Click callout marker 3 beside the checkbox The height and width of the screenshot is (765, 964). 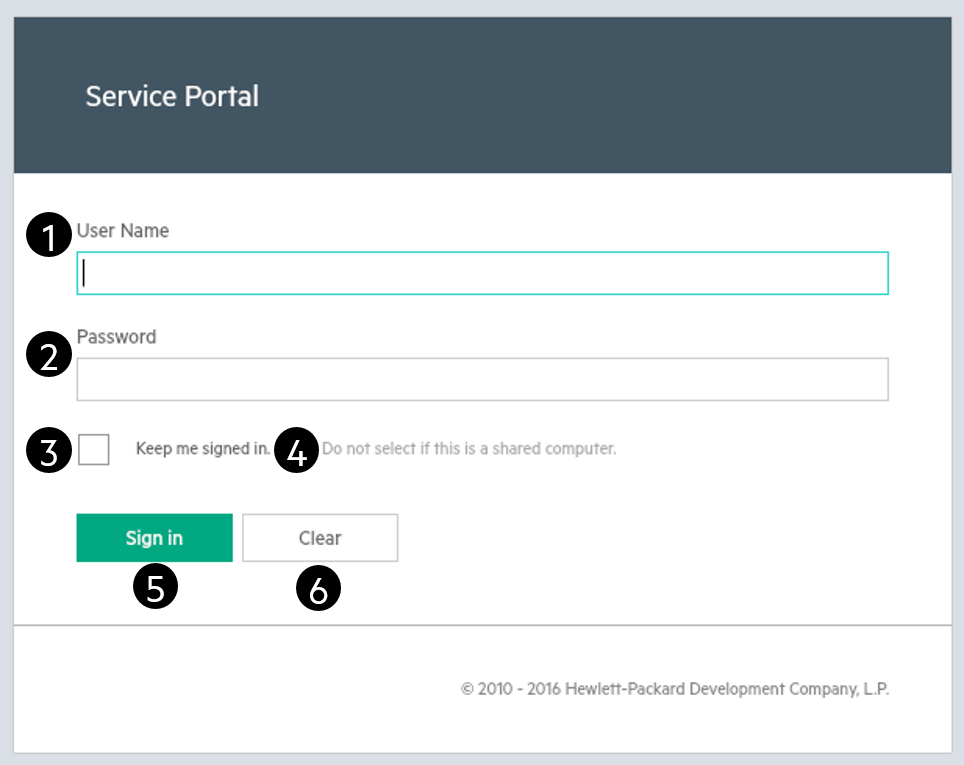49,451
